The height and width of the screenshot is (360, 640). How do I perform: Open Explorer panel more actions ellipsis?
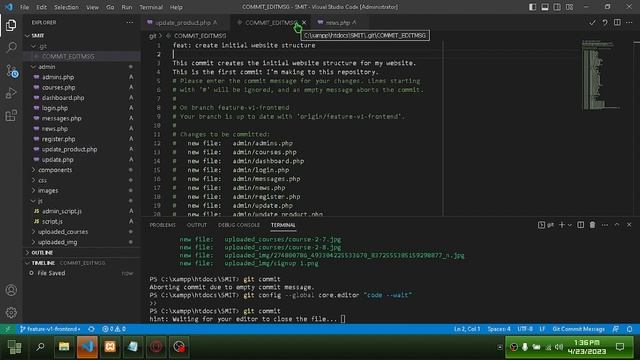point(129,22)
